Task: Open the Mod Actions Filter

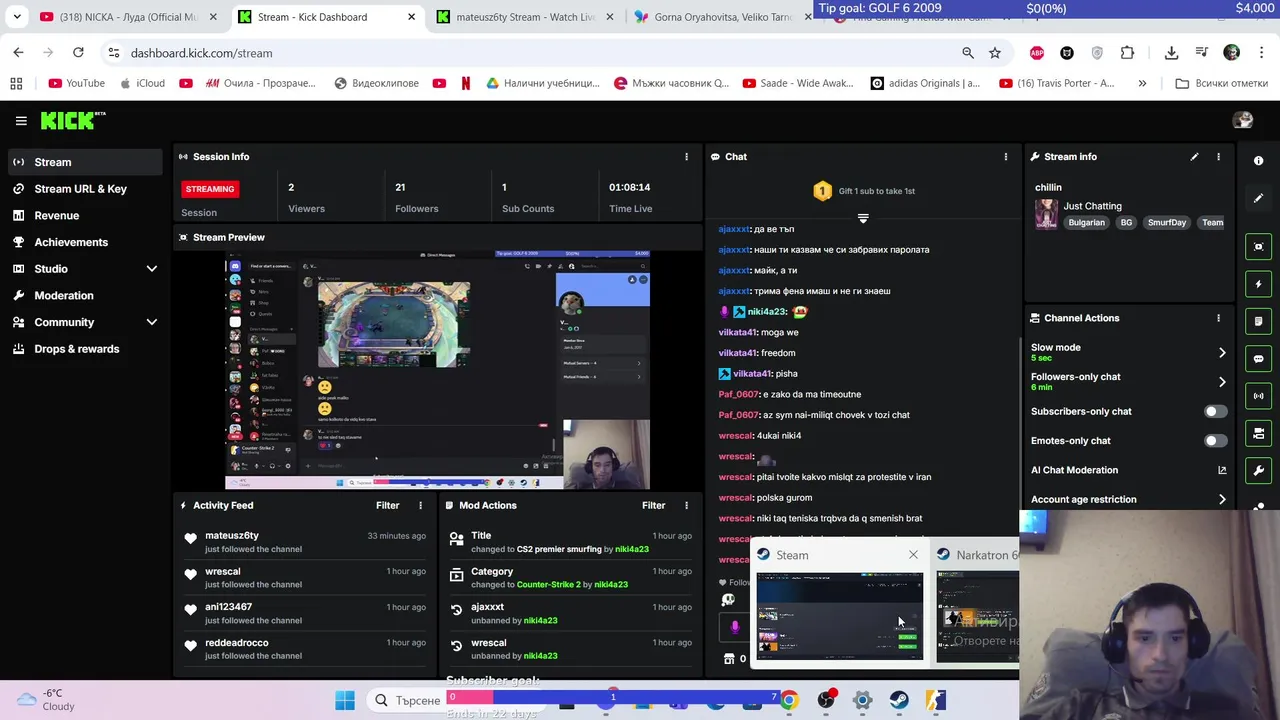Action: [x=653, y=506]
